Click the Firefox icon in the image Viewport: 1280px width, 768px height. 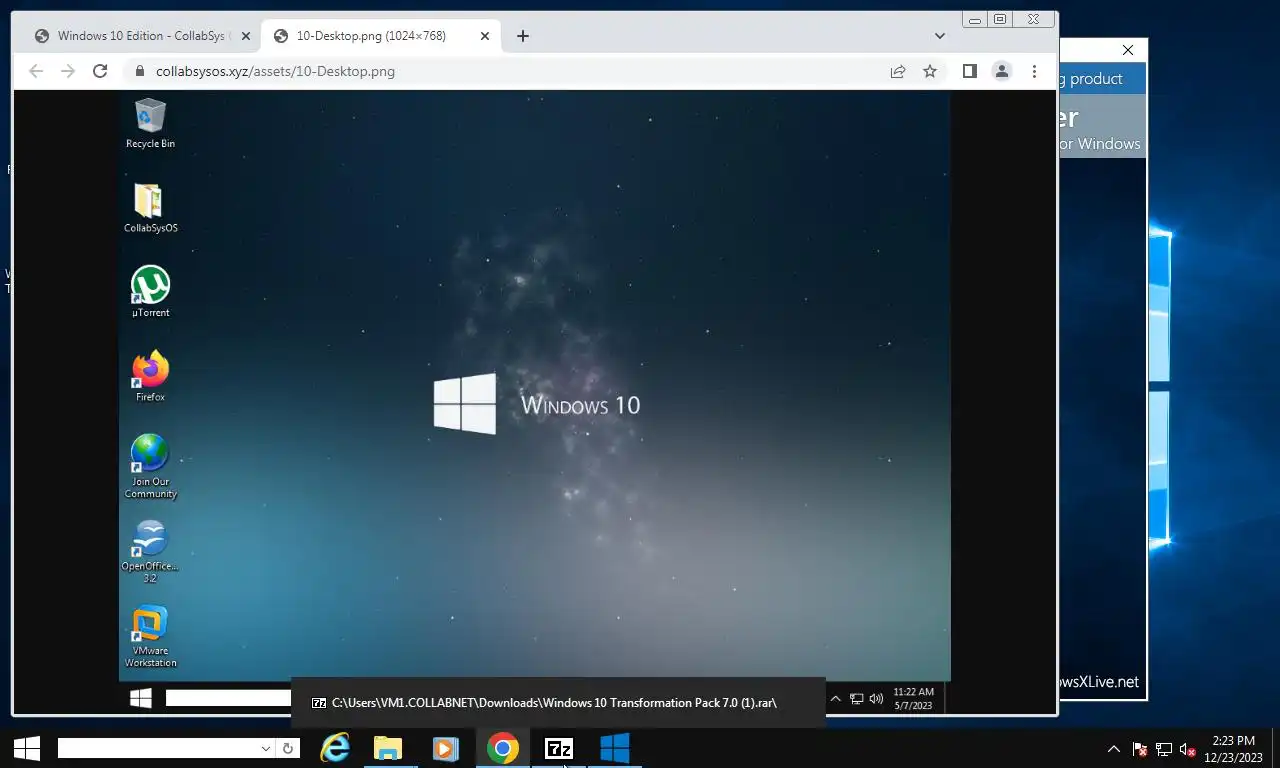coord(150,376)
